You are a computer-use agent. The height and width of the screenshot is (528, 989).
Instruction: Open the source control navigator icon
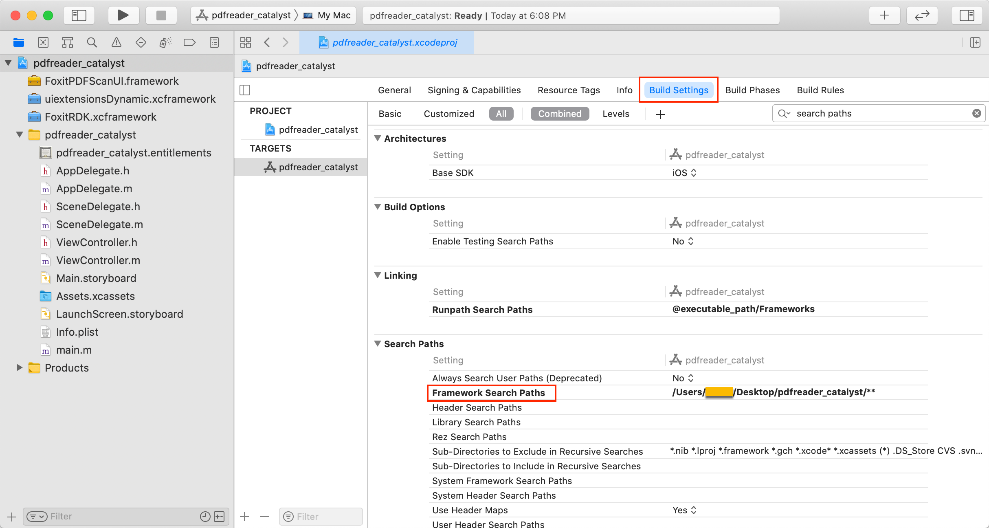[43, 43]
